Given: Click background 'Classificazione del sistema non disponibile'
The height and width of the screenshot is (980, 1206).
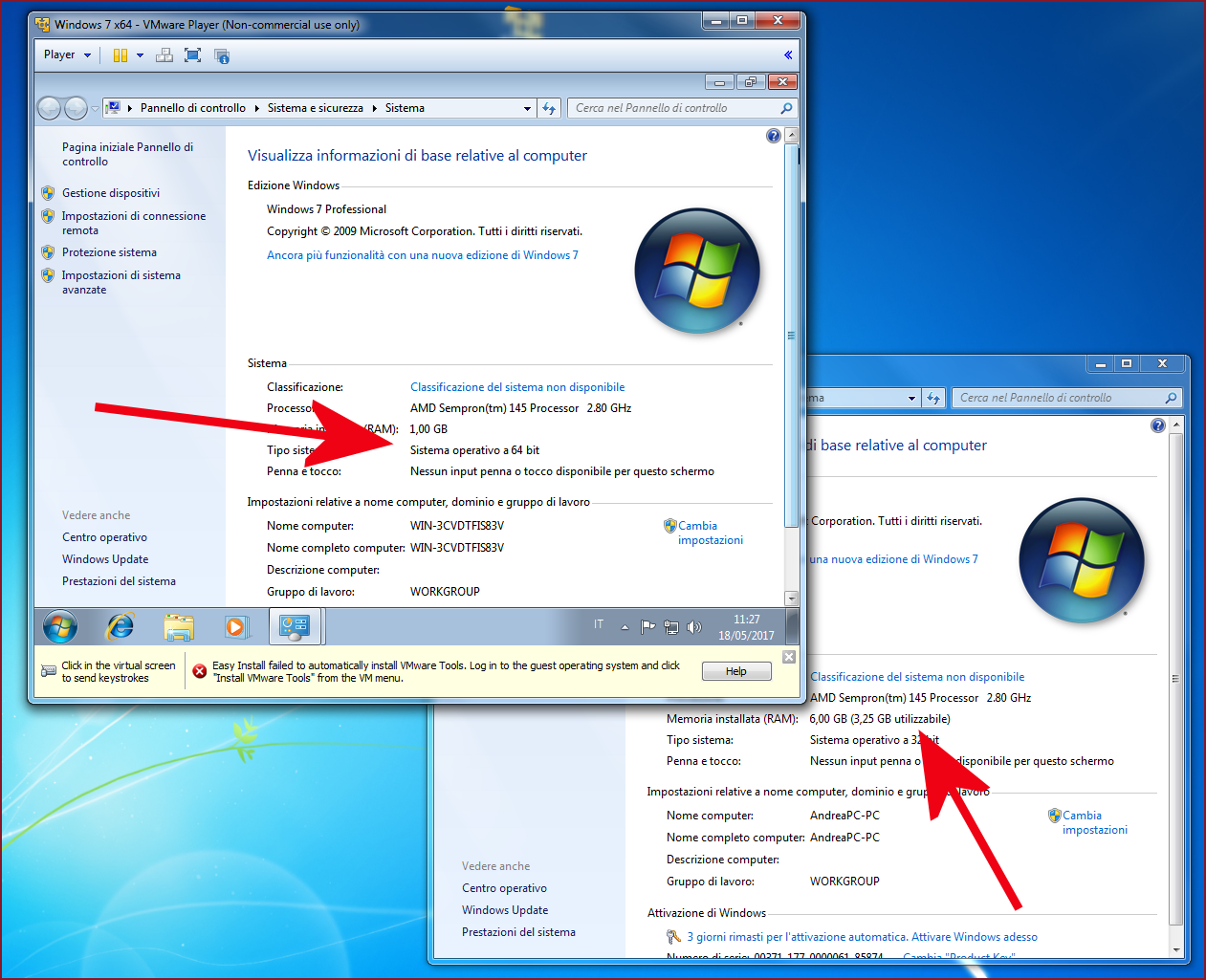Looking at the screenshot, I should pos(917,677).
